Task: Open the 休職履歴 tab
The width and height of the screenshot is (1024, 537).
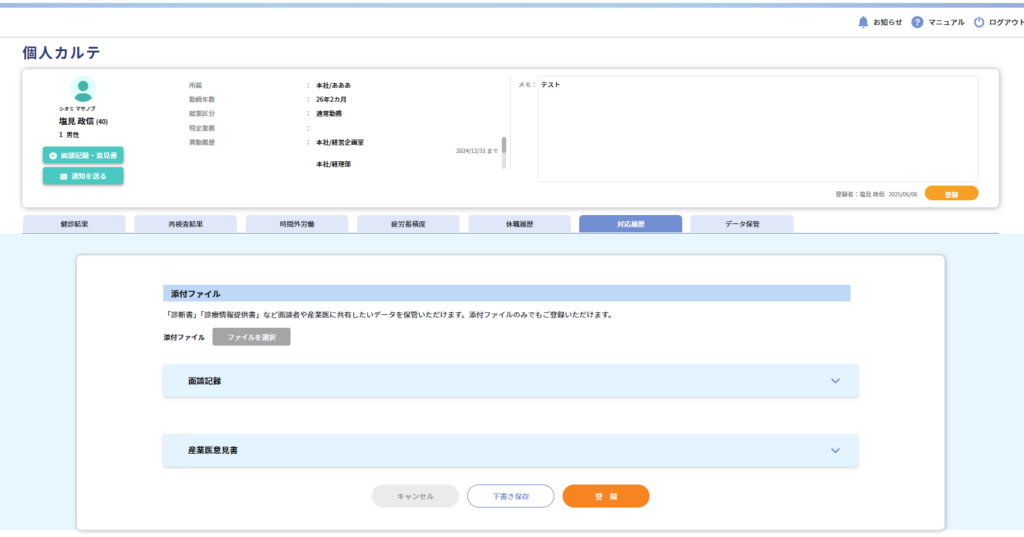Action: tap(519, 224)
